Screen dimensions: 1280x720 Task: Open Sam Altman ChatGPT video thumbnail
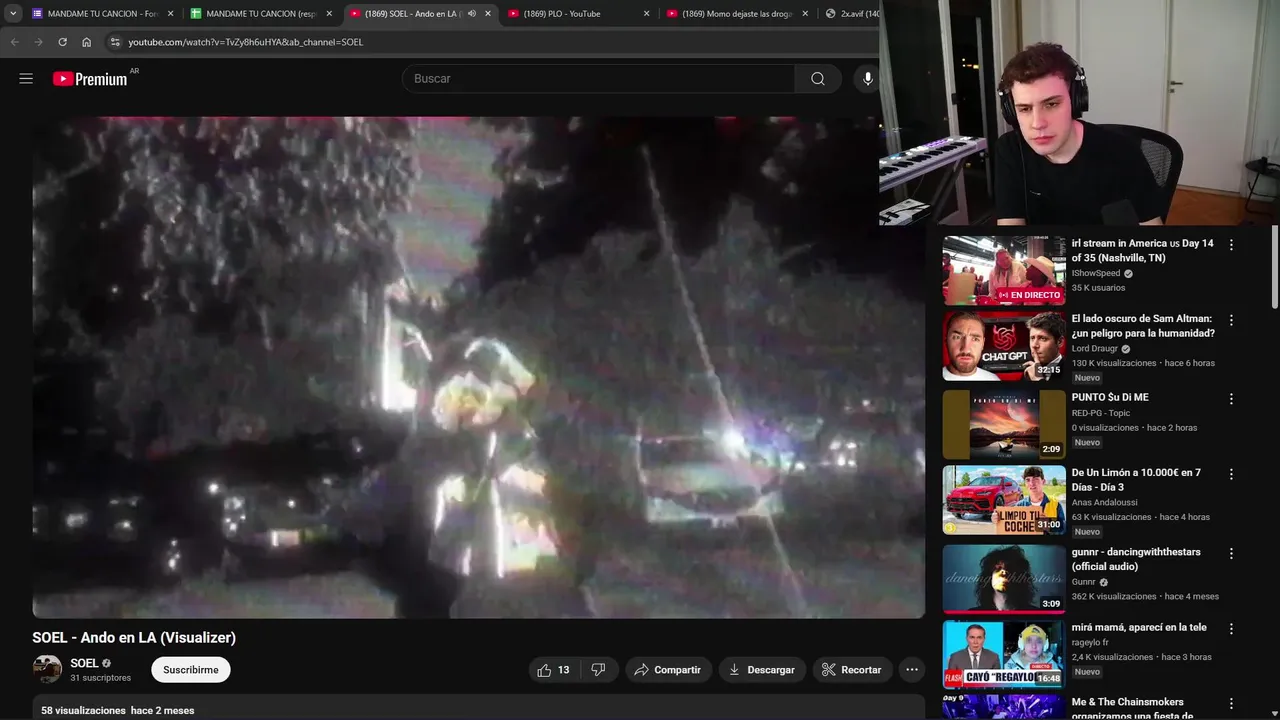(x=1004, y=346)
